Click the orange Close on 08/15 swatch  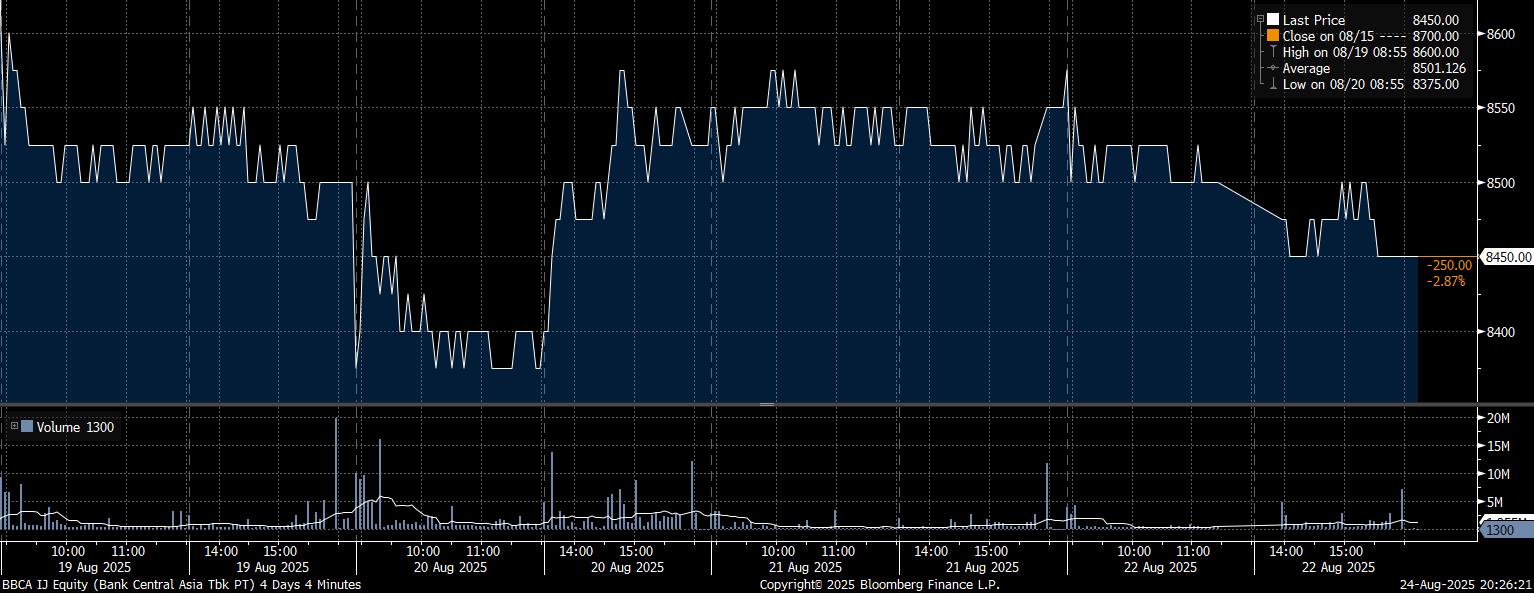coord(1273,36)
